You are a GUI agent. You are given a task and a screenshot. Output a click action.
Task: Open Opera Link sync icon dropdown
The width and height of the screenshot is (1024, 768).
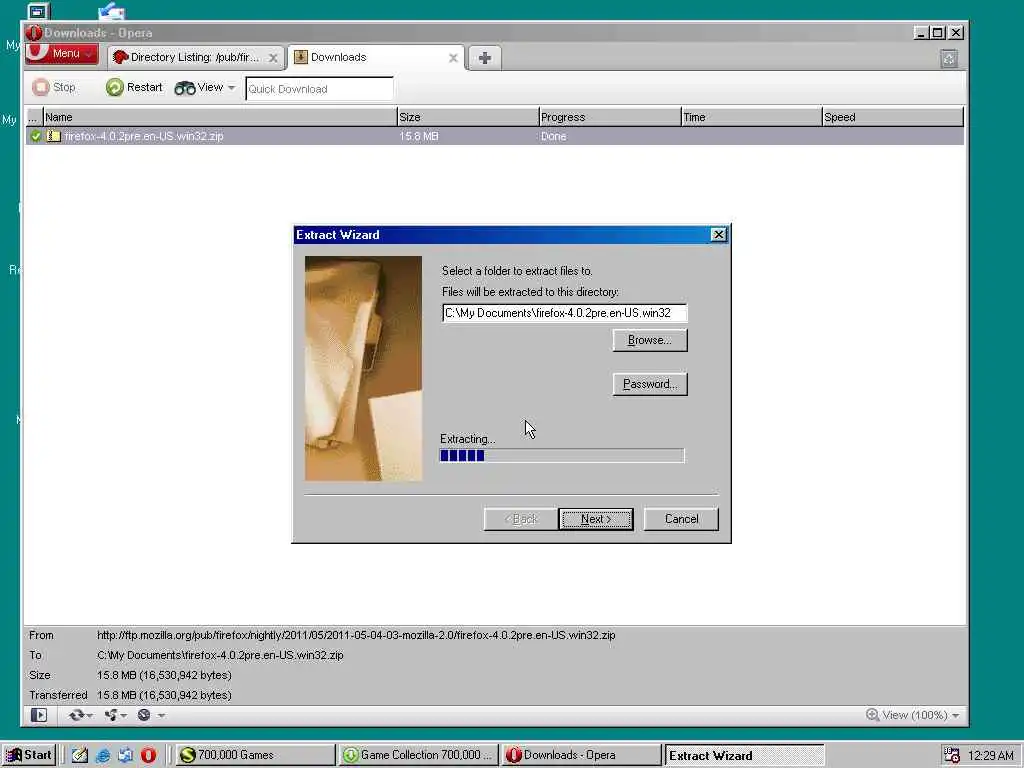[80, 715]
